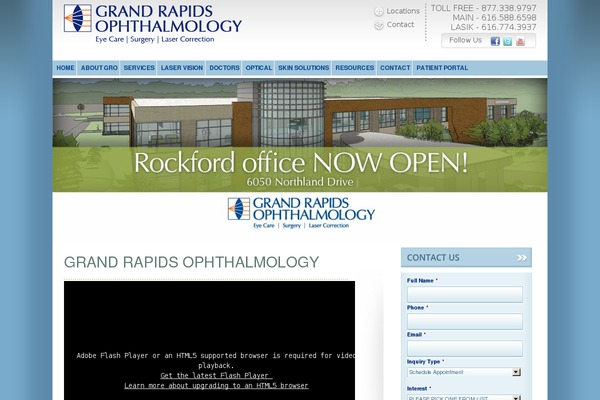Open the SERVICES menu
This screenshot has width=600, height=400.
pyautogui.click(x=139, y=68)
